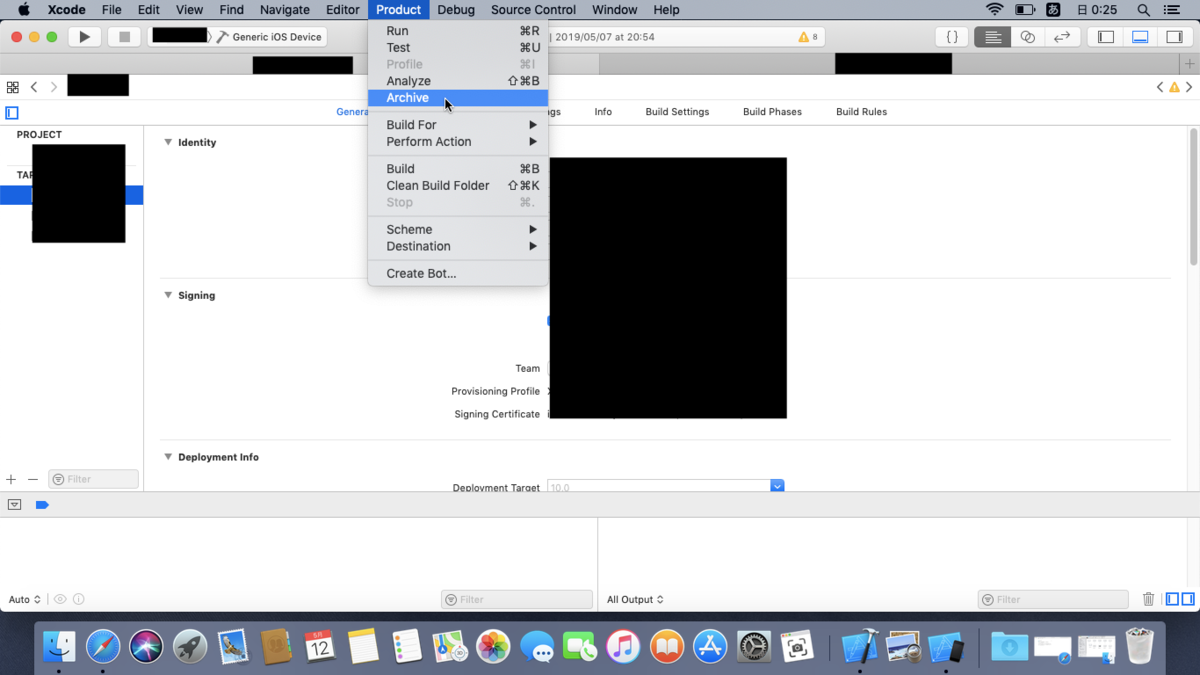Choose Run in the Product menu
Viewport: 1200px width, 675px height.
click(458, 31)
